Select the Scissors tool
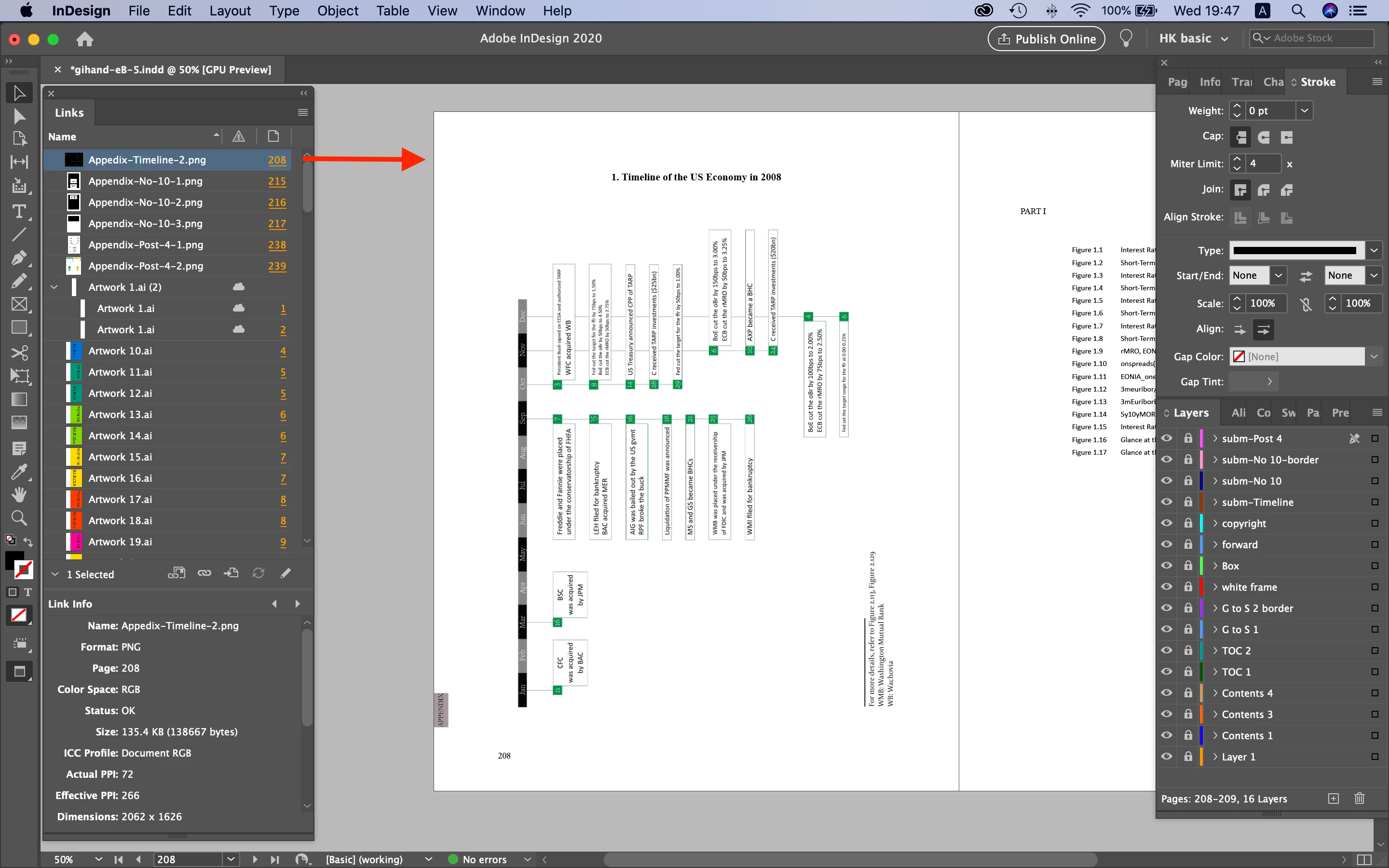Screen dimensions: 1389x868 click(x=18, y=352)
